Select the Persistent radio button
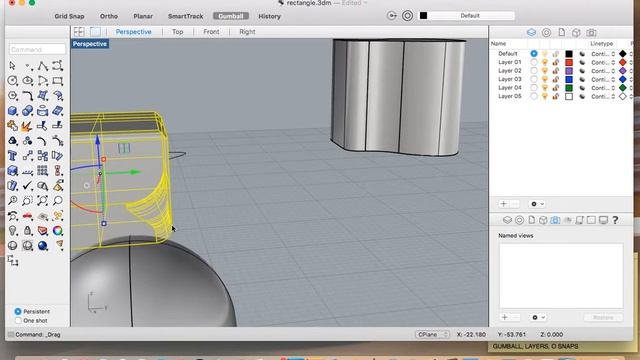The height and width of the screenshot is (360, 640). (18, 311)
